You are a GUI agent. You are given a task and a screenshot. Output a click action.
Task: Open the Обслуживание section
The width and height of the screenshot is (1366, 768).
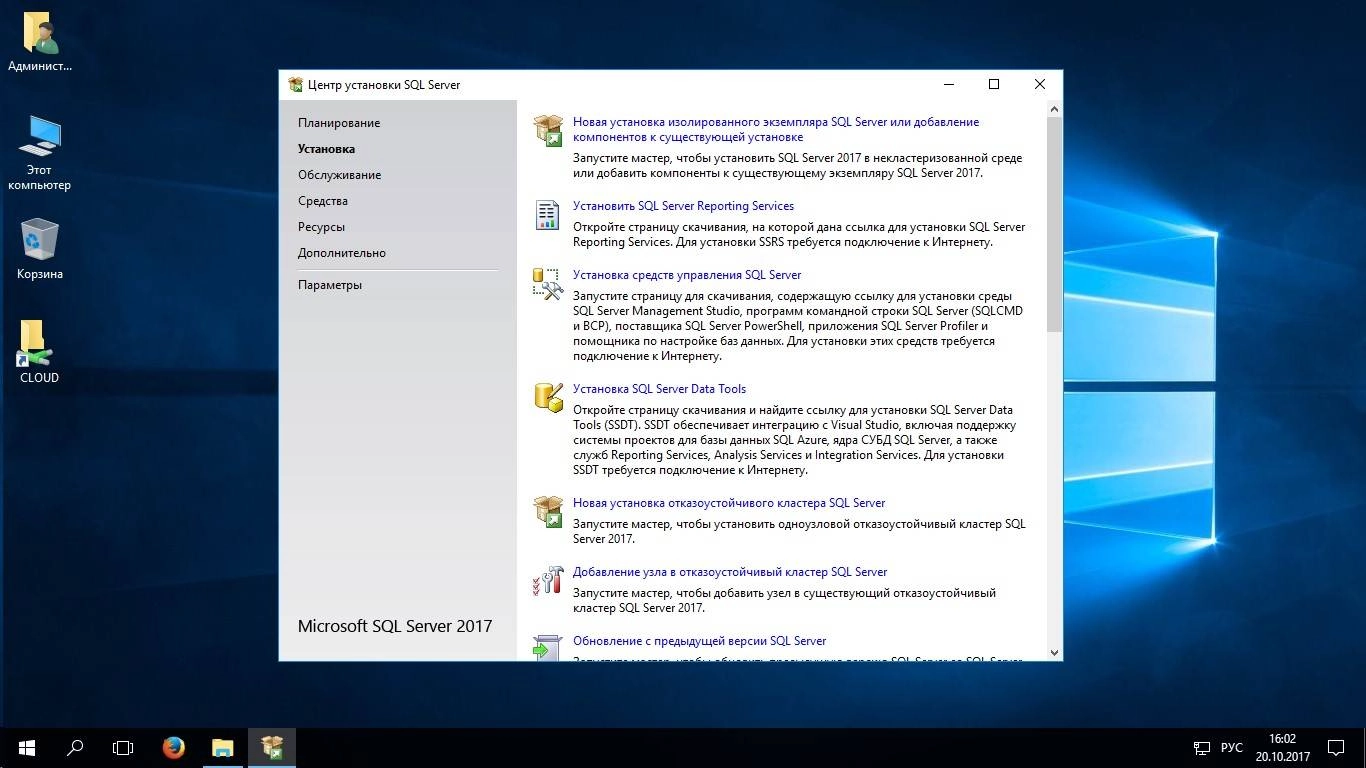(x=339, y=175)
